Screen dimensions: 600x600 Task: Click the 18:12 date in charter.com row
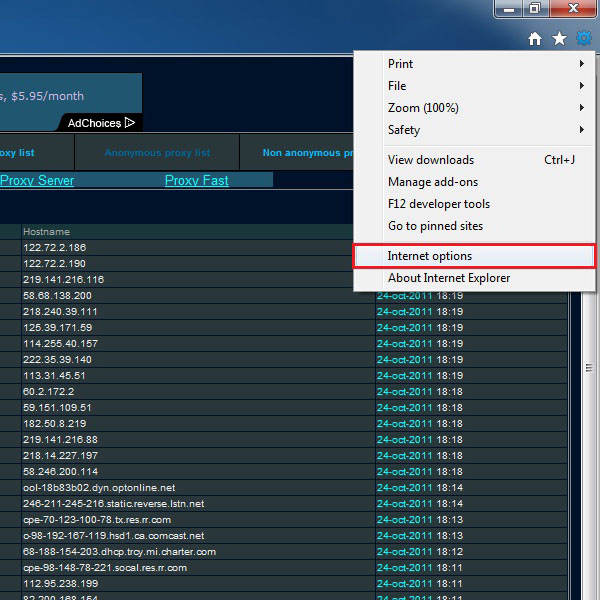pos(420,552)
